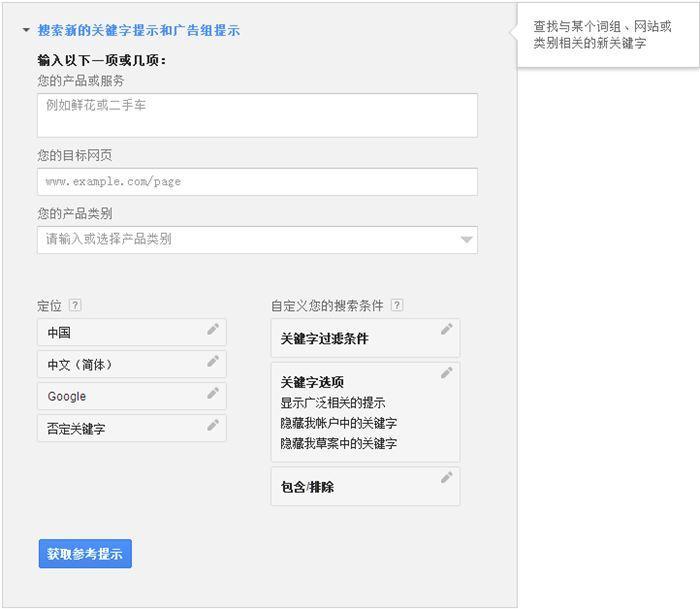The width and height of the screenshot is (700, 609).
Task: Edit the 关键字选项 pencil icon
Action: pos(446,372)
